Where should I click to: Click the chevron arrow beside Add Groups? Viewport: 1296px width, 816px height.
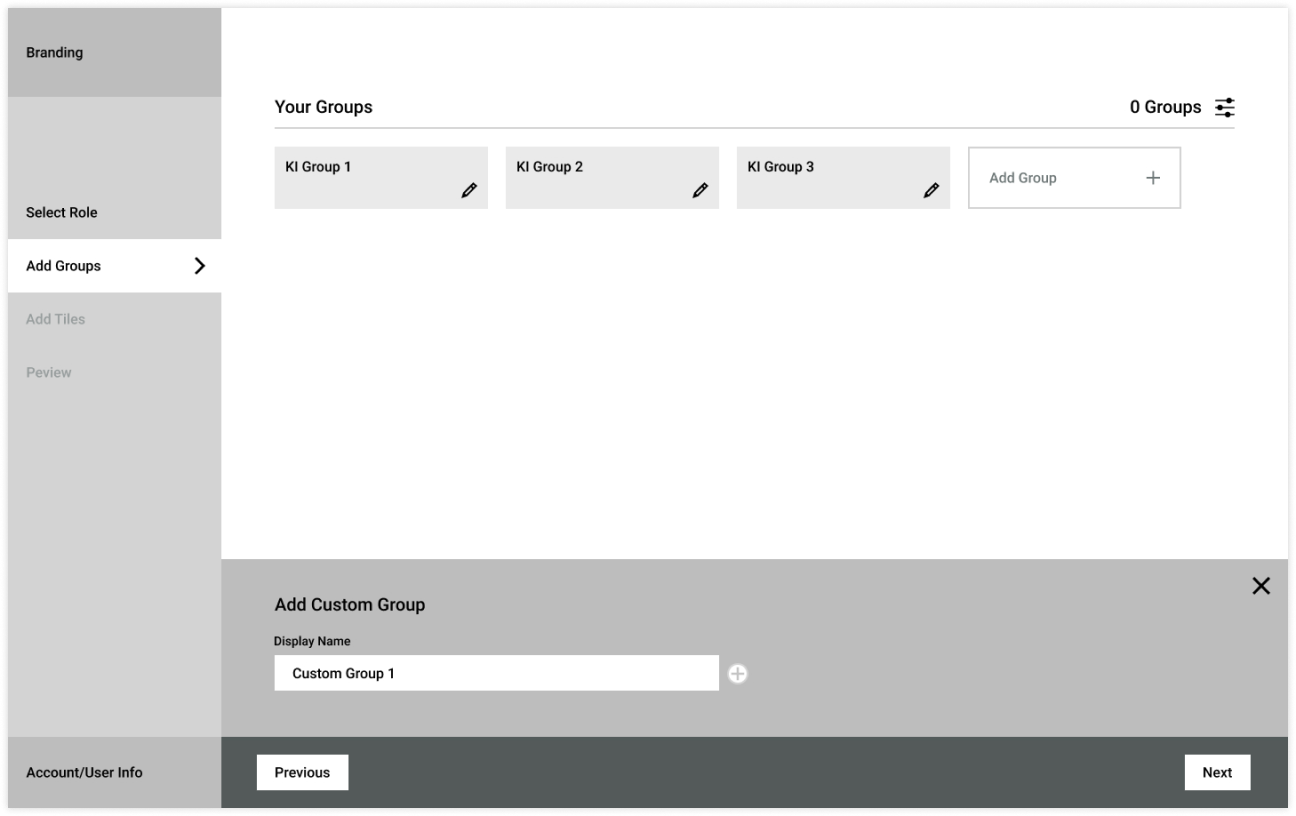[x=199, y=266]
